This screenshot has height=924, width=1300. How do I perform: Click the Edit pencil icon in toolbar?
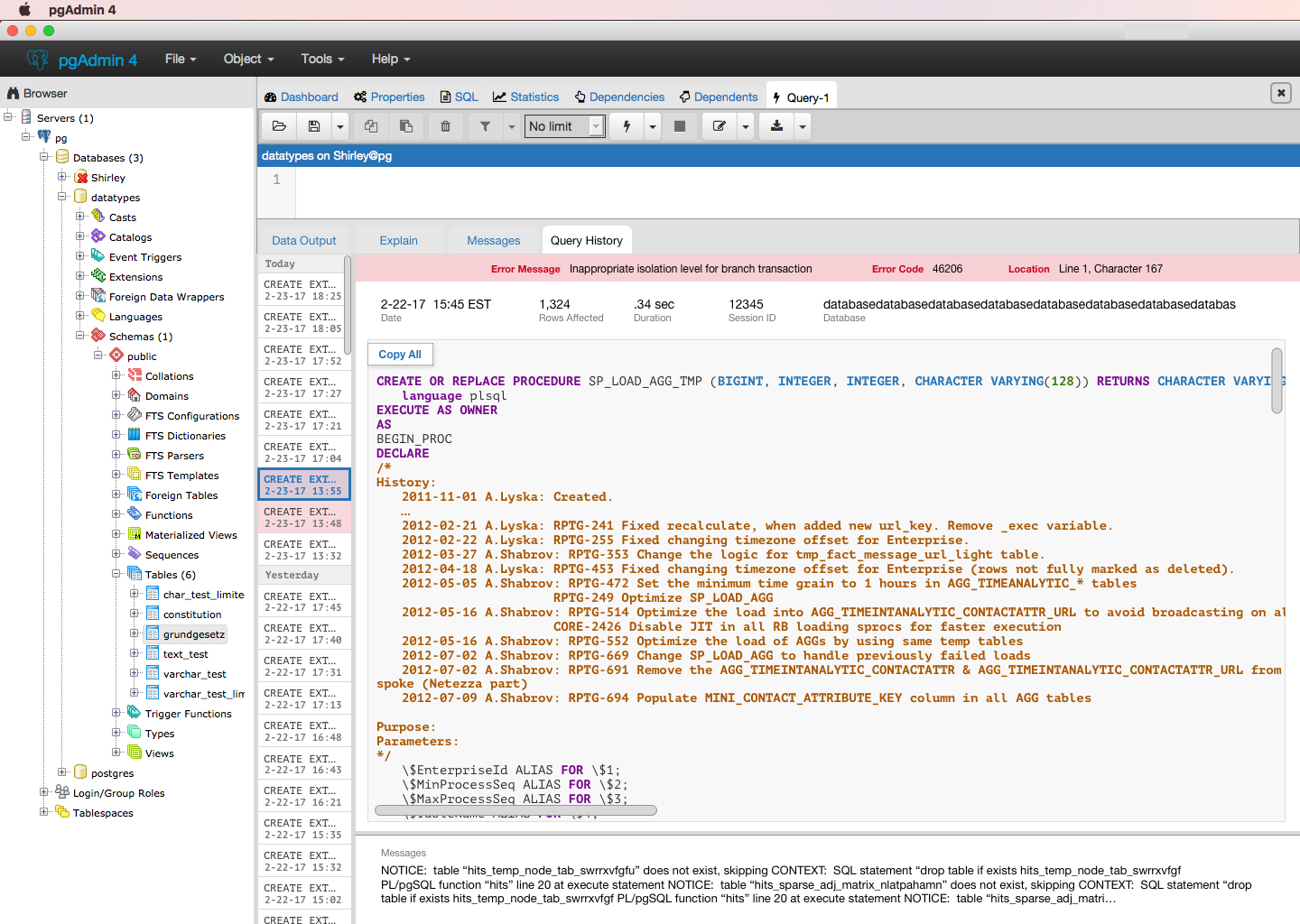coord(720,126)
